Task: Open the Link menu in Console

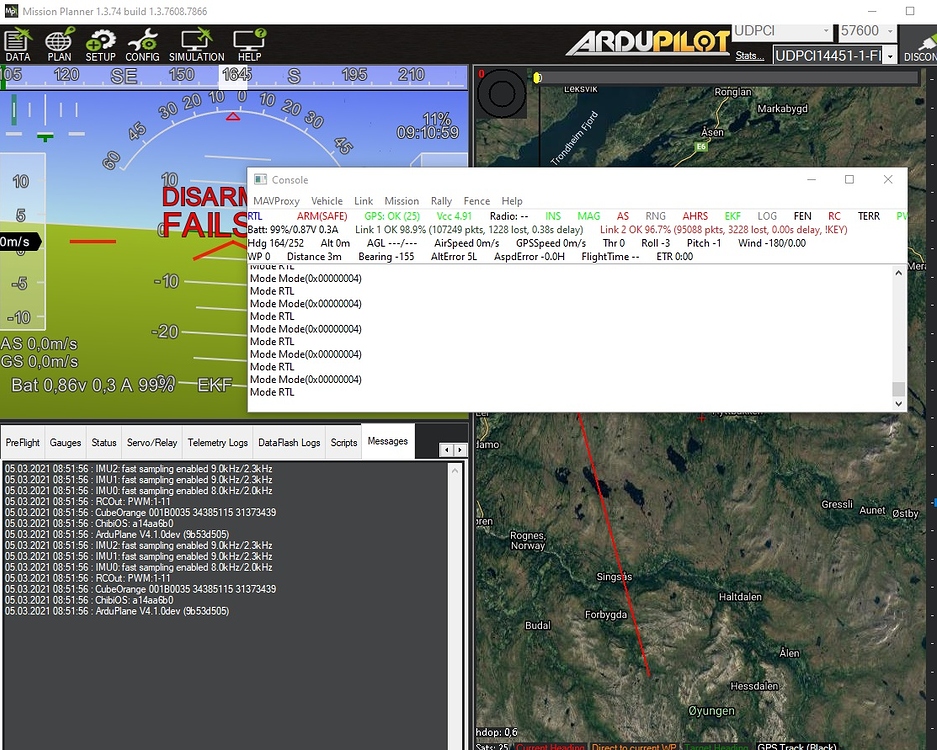Action: 363,201
